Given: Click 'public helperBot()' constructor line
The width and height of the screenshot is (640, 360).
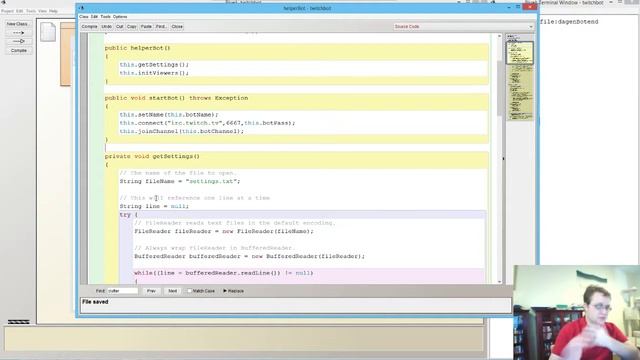Looking at the screenshot, I should click(x=137, y=48).
